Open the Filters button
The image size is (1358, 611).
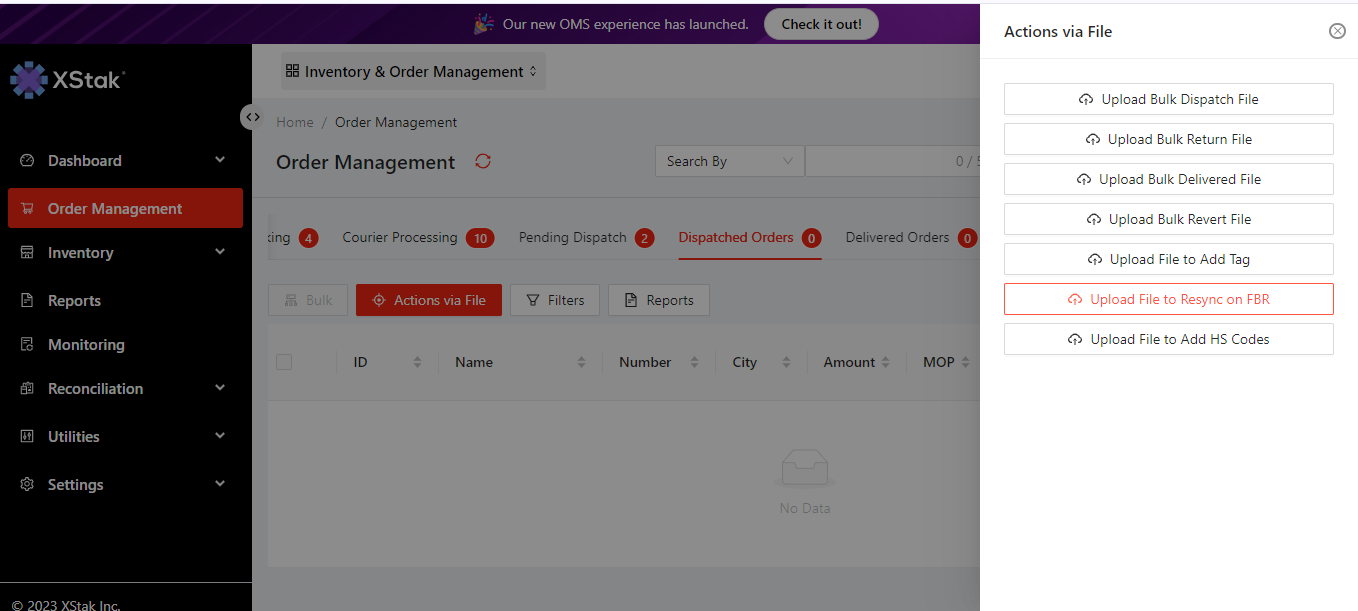[555, 300]
